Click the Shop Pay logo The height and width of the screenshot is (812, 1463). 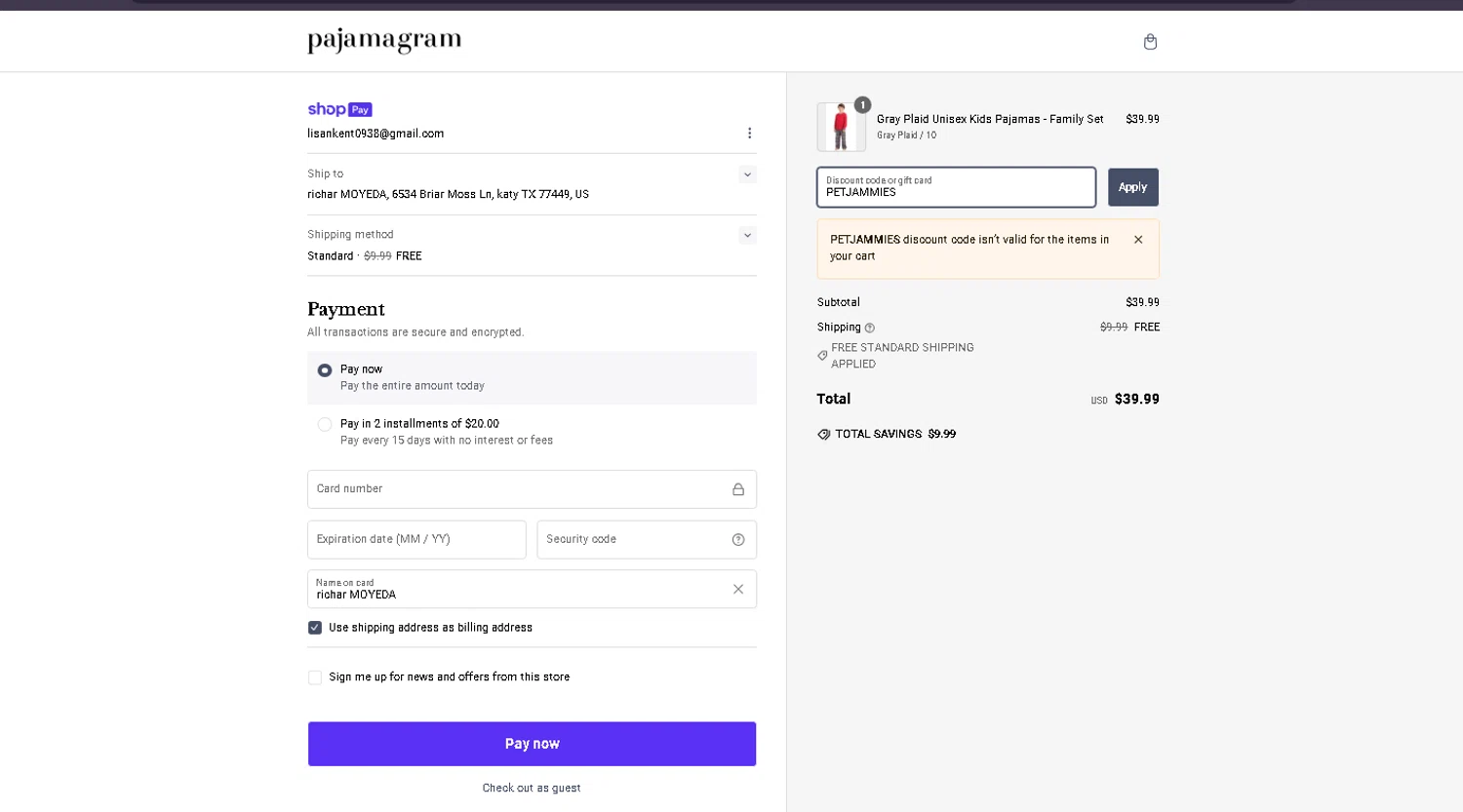339,109
